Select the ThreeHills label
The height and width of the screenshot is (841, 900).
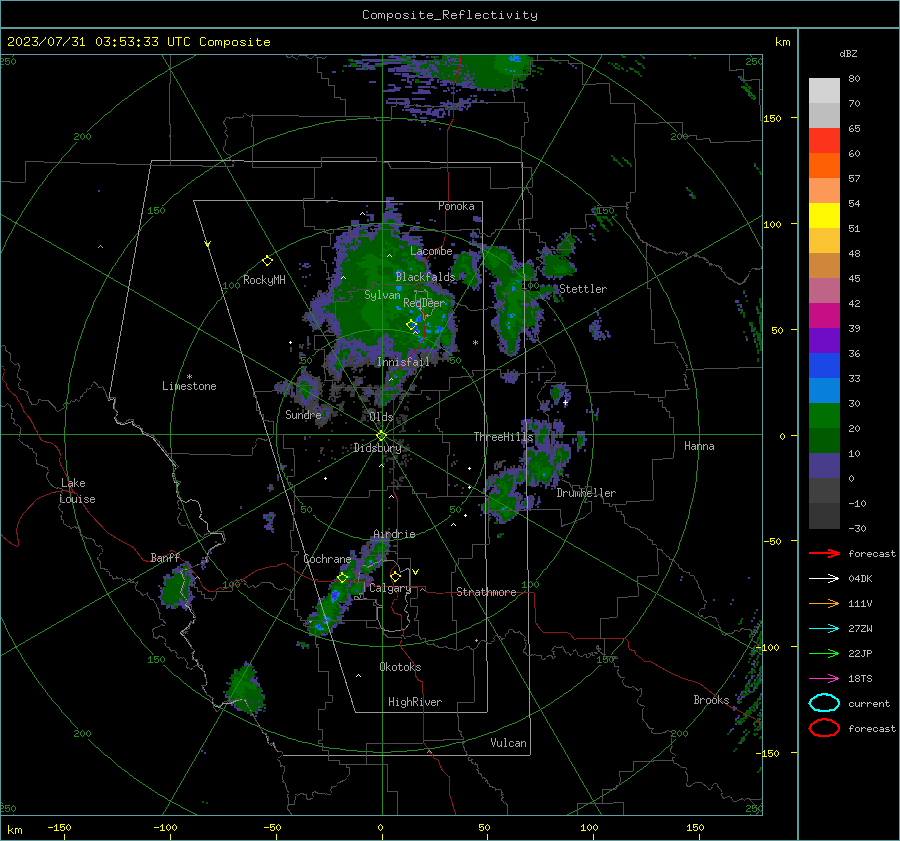pos(503,437)
